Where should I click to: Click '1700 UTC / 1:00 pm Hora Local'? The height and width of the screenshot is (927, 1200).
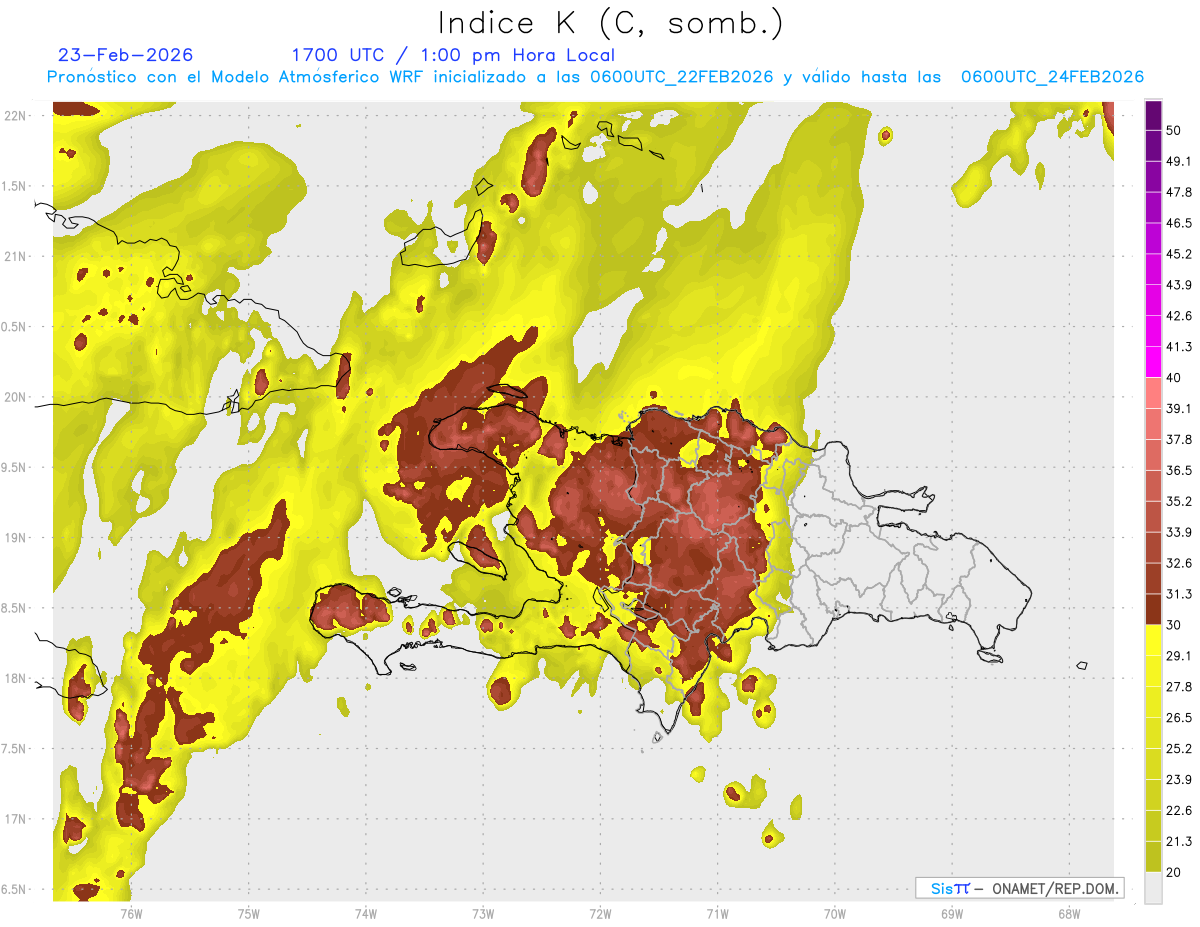(453, 55)
